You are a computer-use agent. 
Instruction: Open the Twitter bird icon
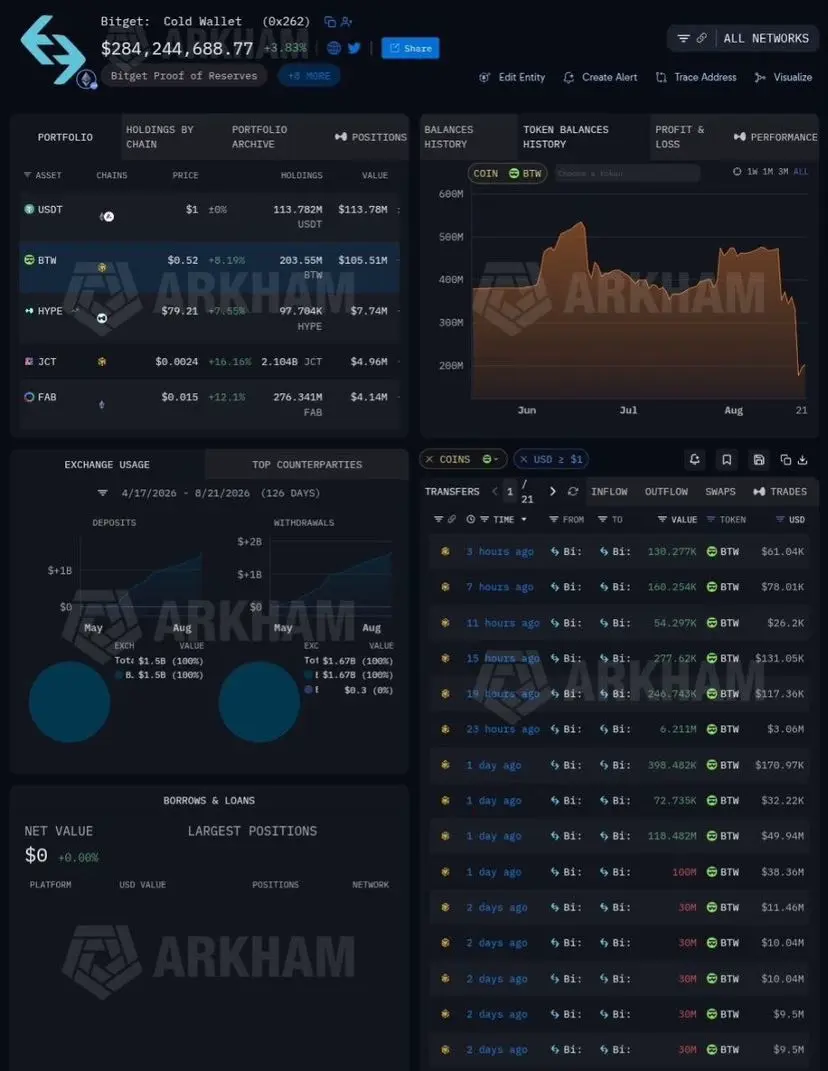(354, 48)
